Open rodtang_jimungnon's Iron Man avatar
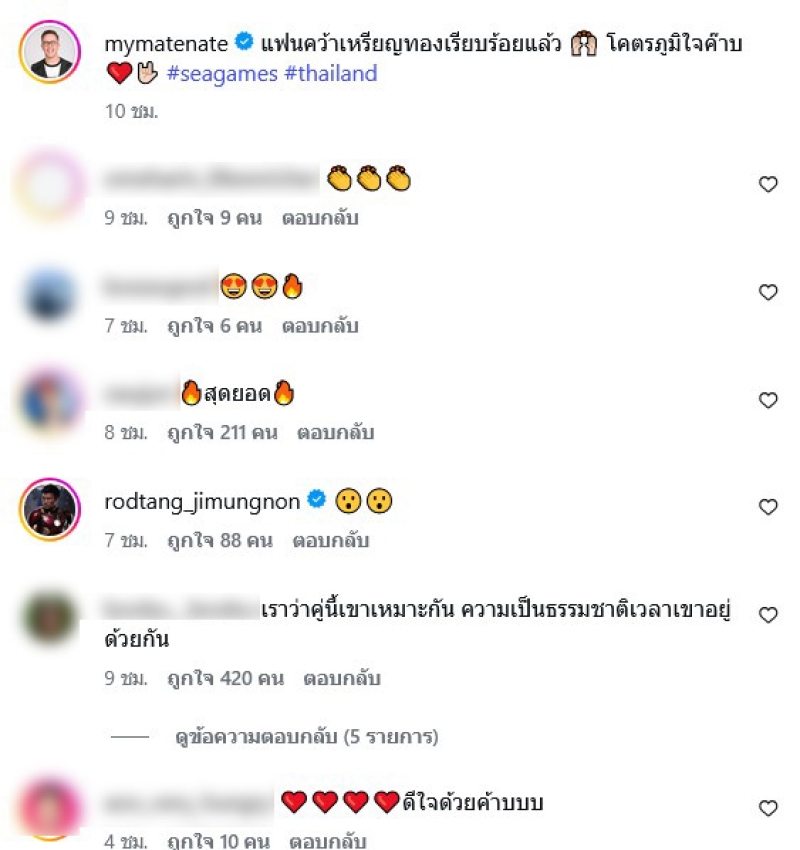 tap(50, 510)
